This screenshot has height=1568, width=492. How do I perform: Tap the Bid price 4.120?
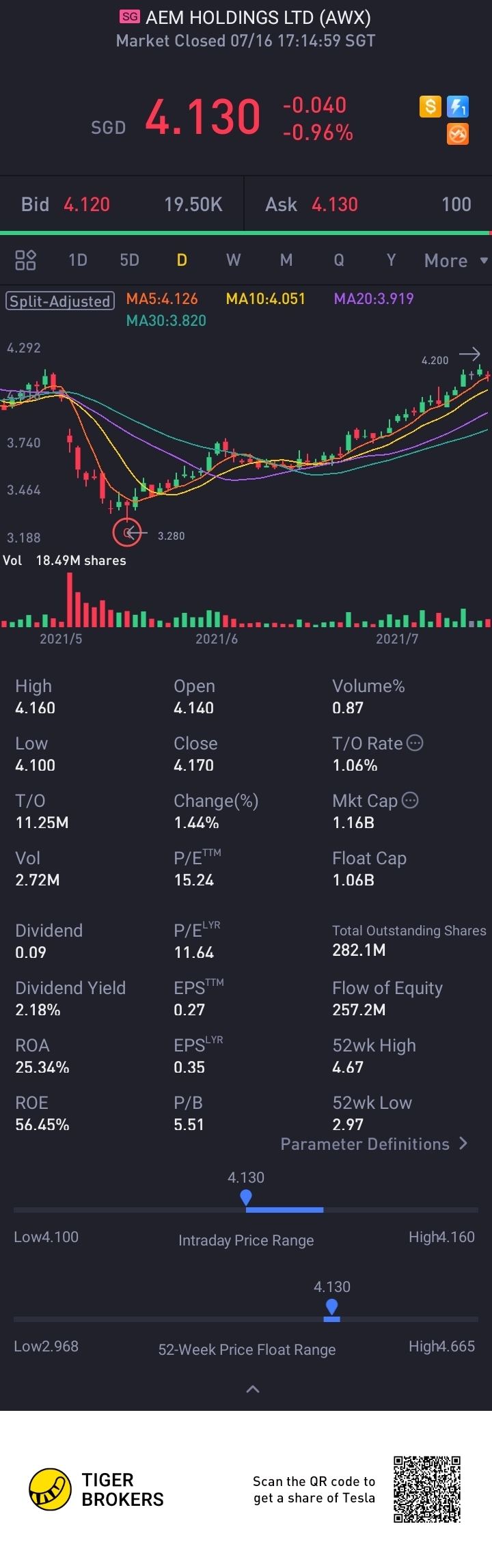click(x=87, y=204)
